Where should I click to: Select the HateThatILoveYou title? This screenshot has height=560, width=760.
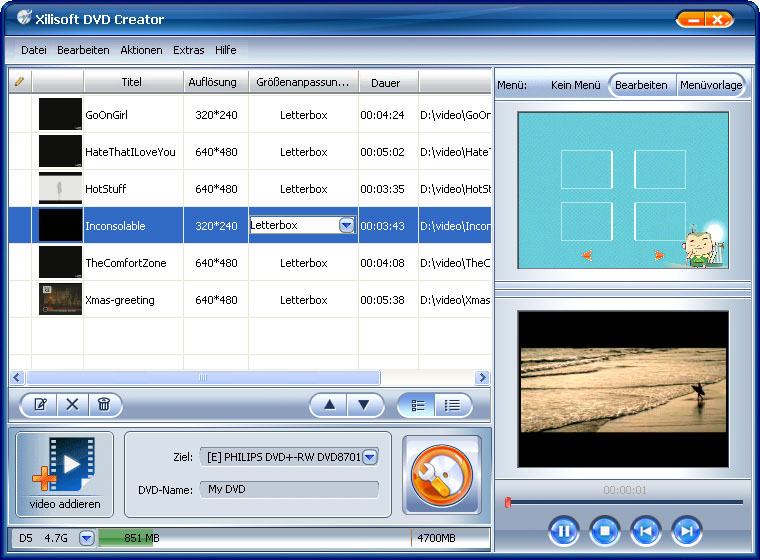[x=130, y=152]
